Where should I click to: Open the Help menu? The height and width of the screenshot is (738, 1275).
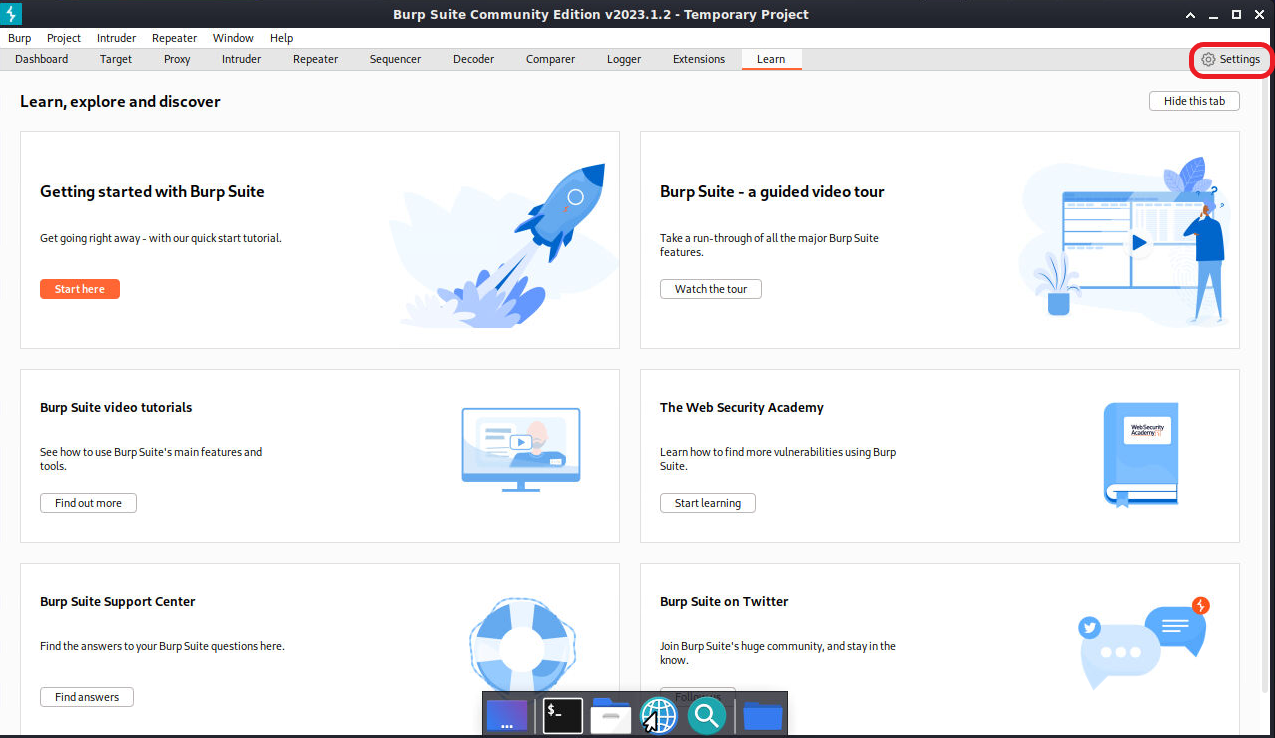[282, 38]
